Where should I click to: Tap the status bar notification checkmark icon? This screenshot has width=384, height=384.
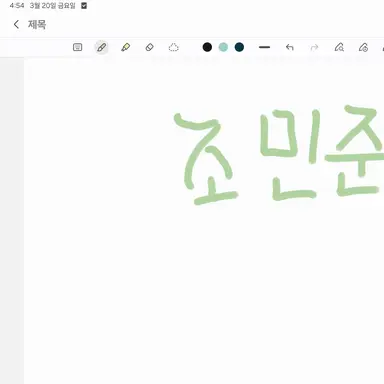point(84,6)
